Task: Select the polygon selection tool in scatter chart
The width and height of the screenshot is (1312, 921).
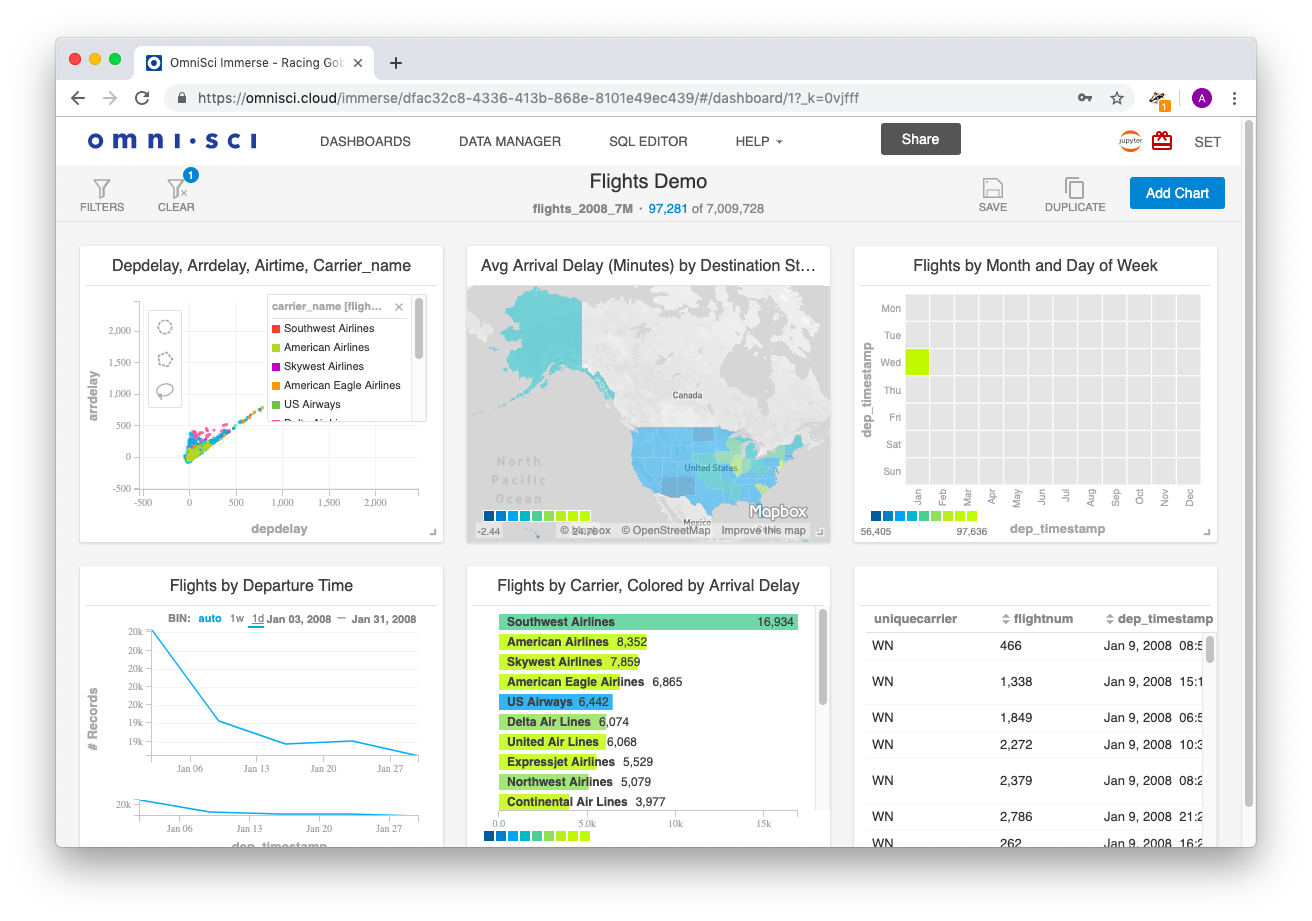Action: point(166,359)
